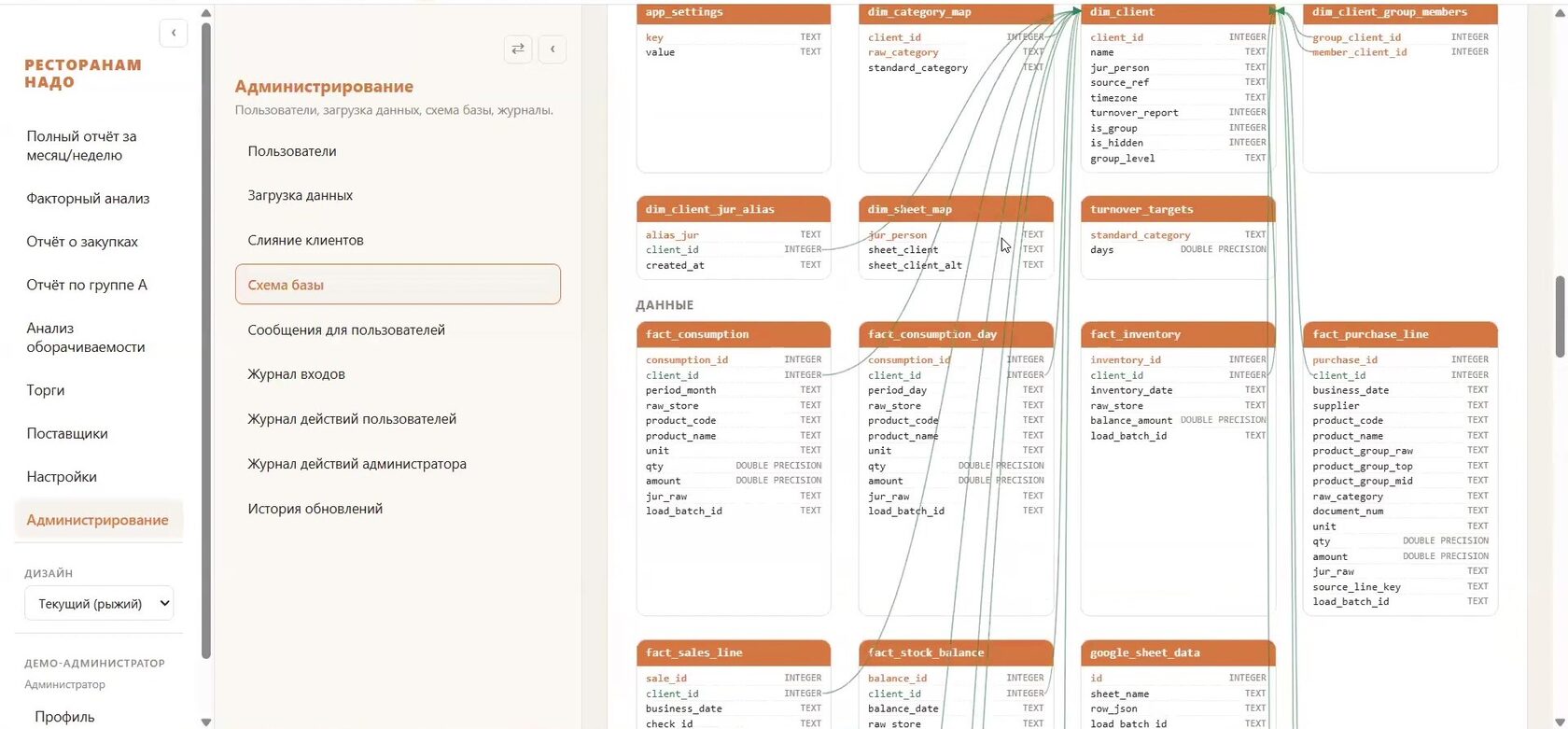Click the swap arrows icon above Администрирование
The width and height of the screenshot is (1568, 729).
click(518, 49)
